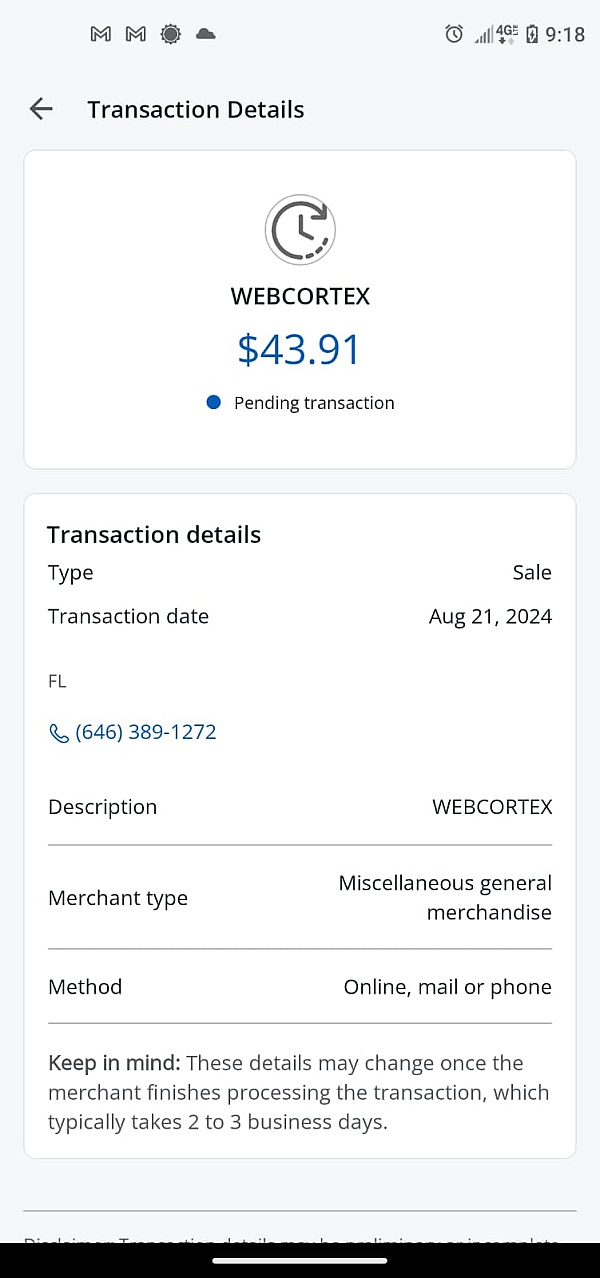Tap the Transaction Details page title
This screenshot has height=1278, width=600.
tap(196, 110)
